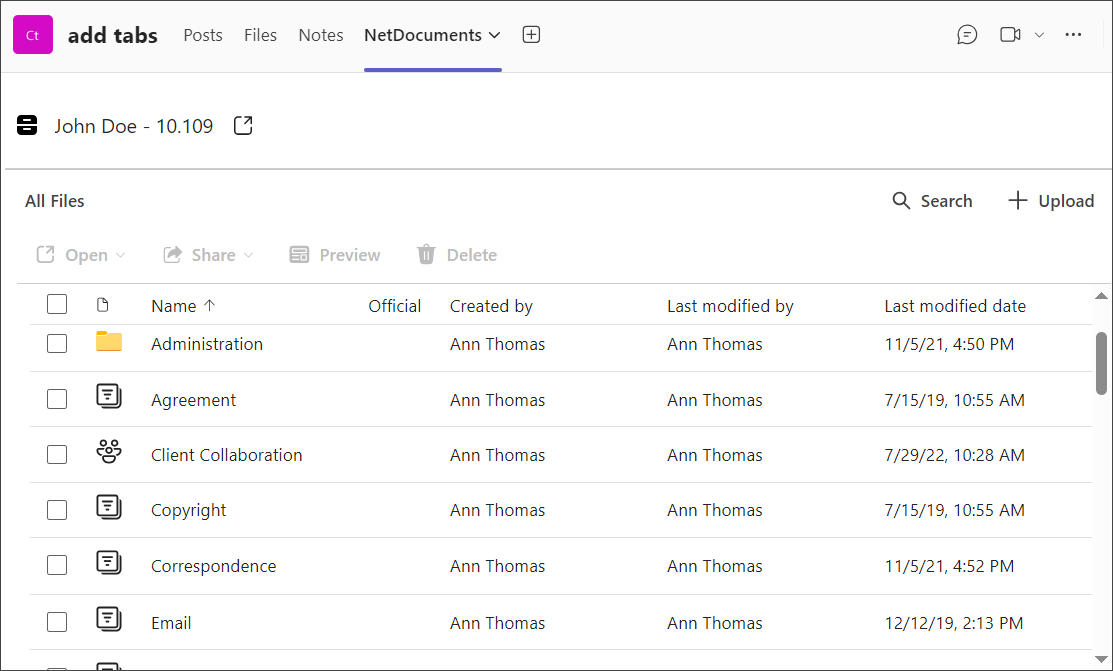Check the checkbox next to Email
The image size is (1113, 671).
coord(57,620)
